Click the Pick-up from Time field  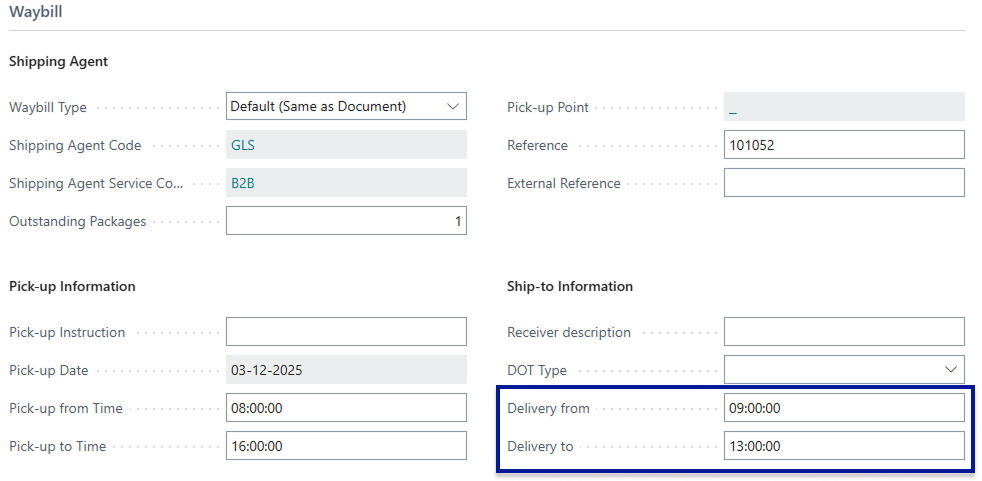[x=345, y=408]
